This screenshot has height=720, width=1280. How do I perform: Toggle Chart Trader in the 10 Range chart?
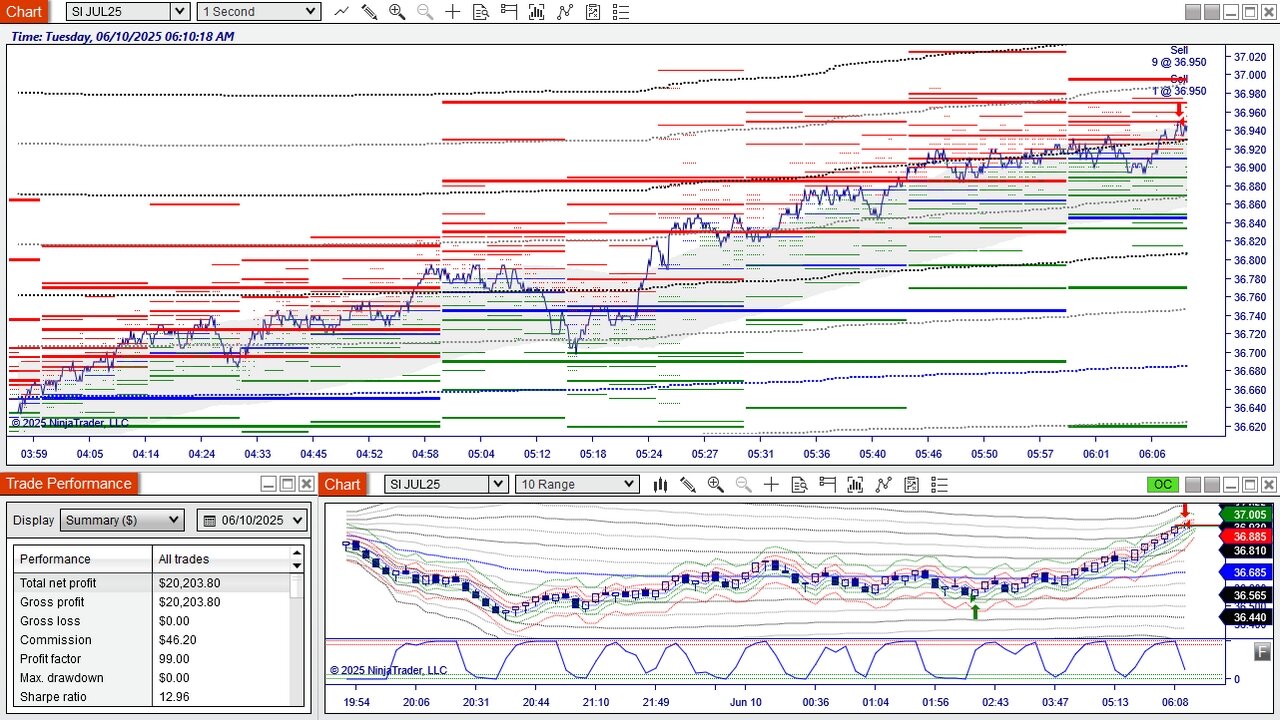click(827, 484)
